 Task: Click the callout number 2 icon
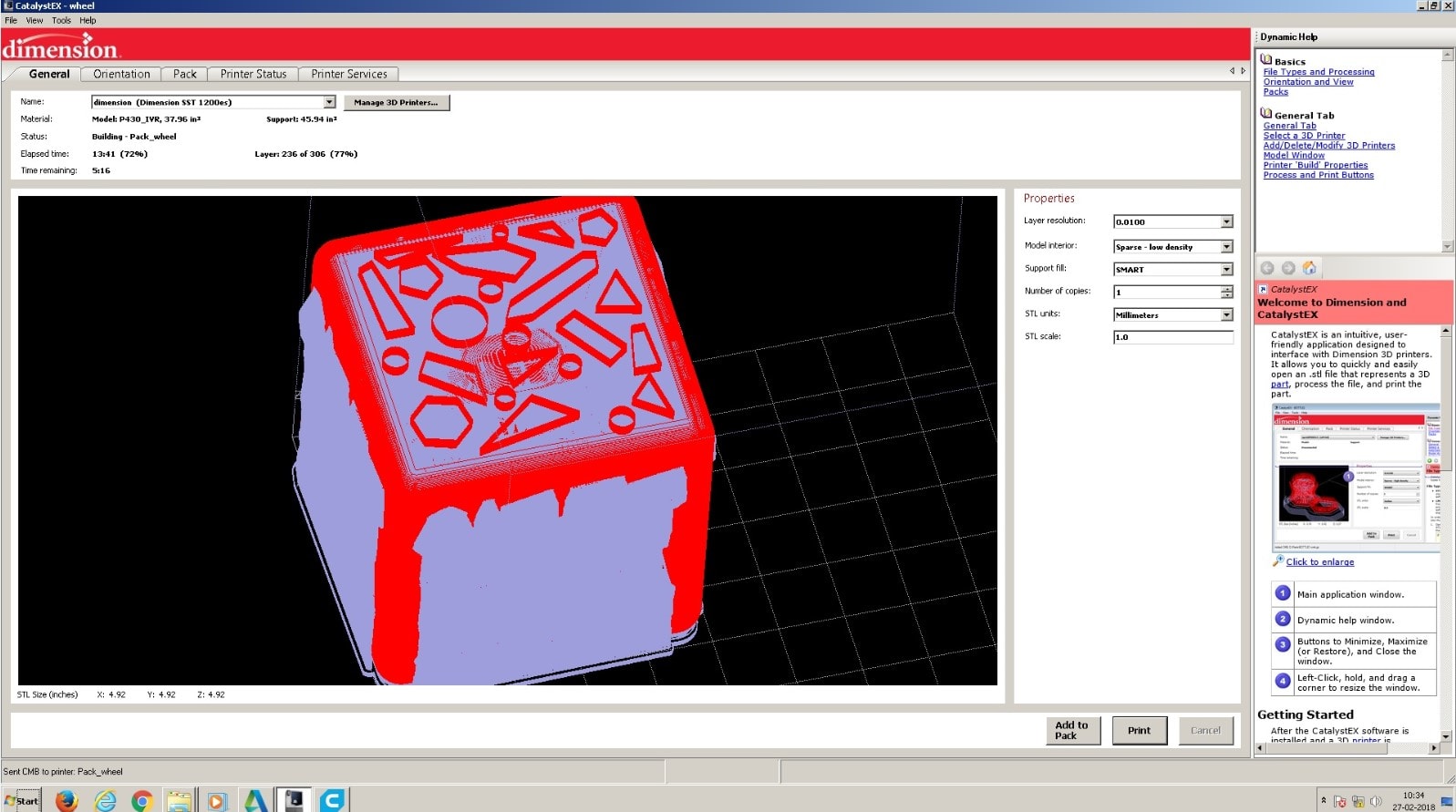(1283, 619)
